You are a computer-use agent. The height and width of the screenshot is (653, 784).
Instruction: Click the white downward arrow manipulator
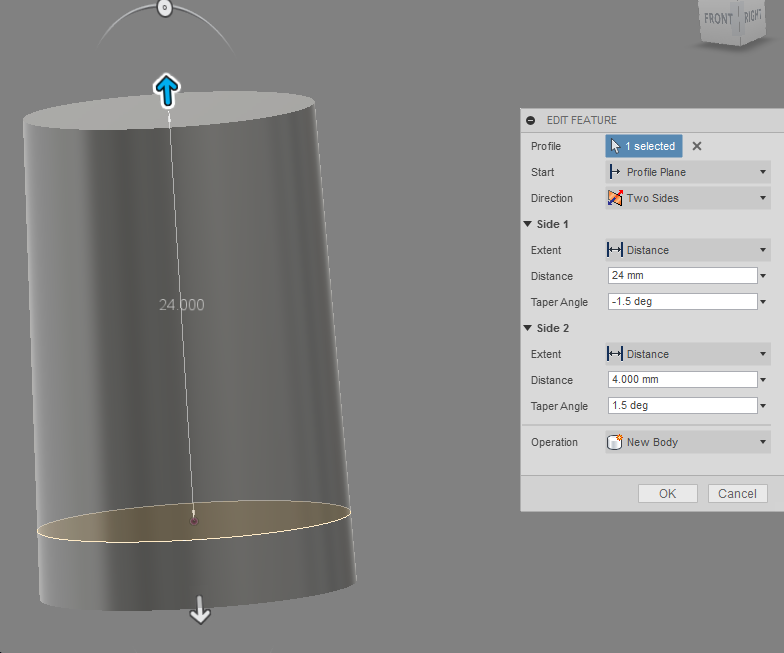[200, 610]
